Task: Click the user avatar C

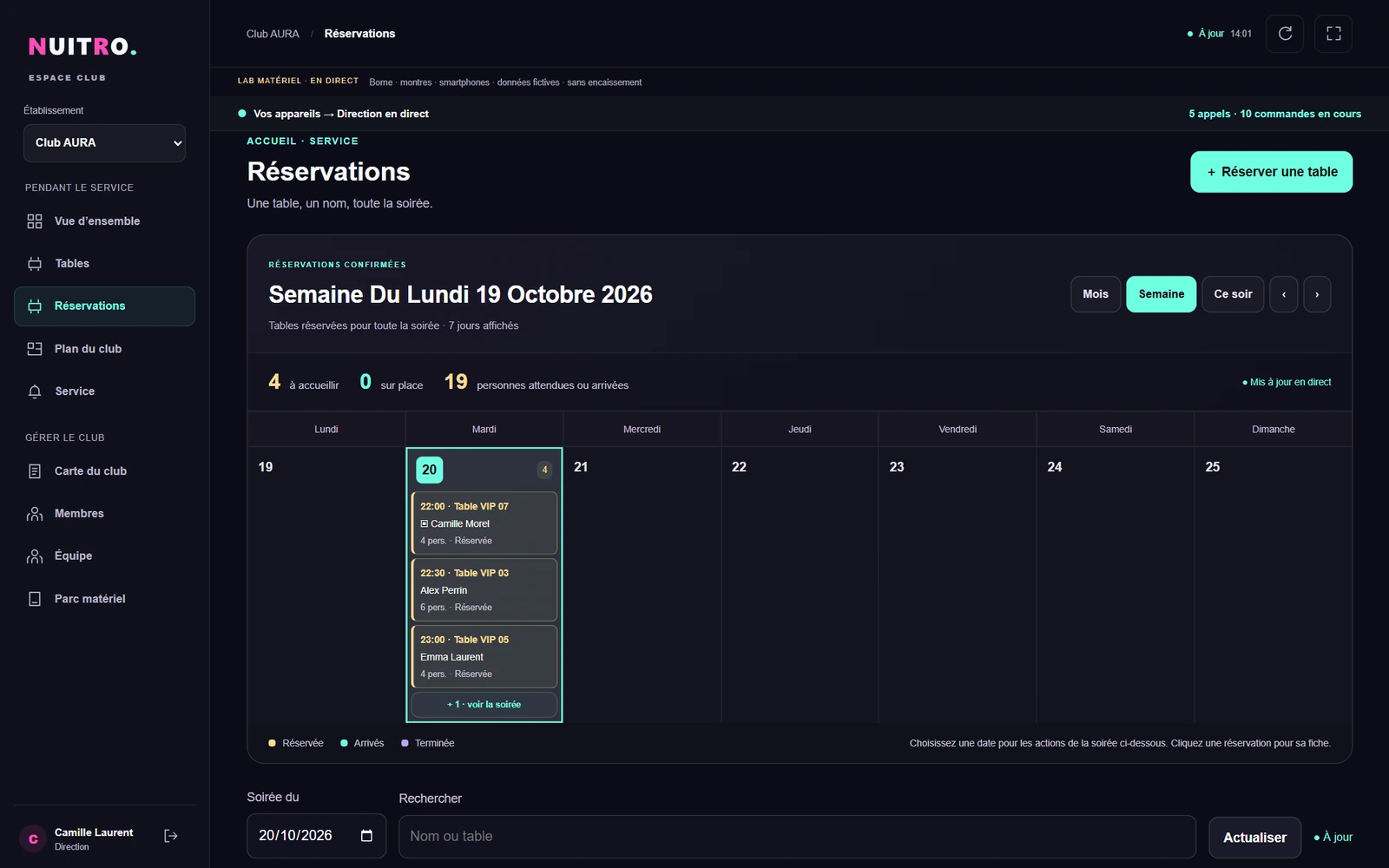Action: pos(33,838)
